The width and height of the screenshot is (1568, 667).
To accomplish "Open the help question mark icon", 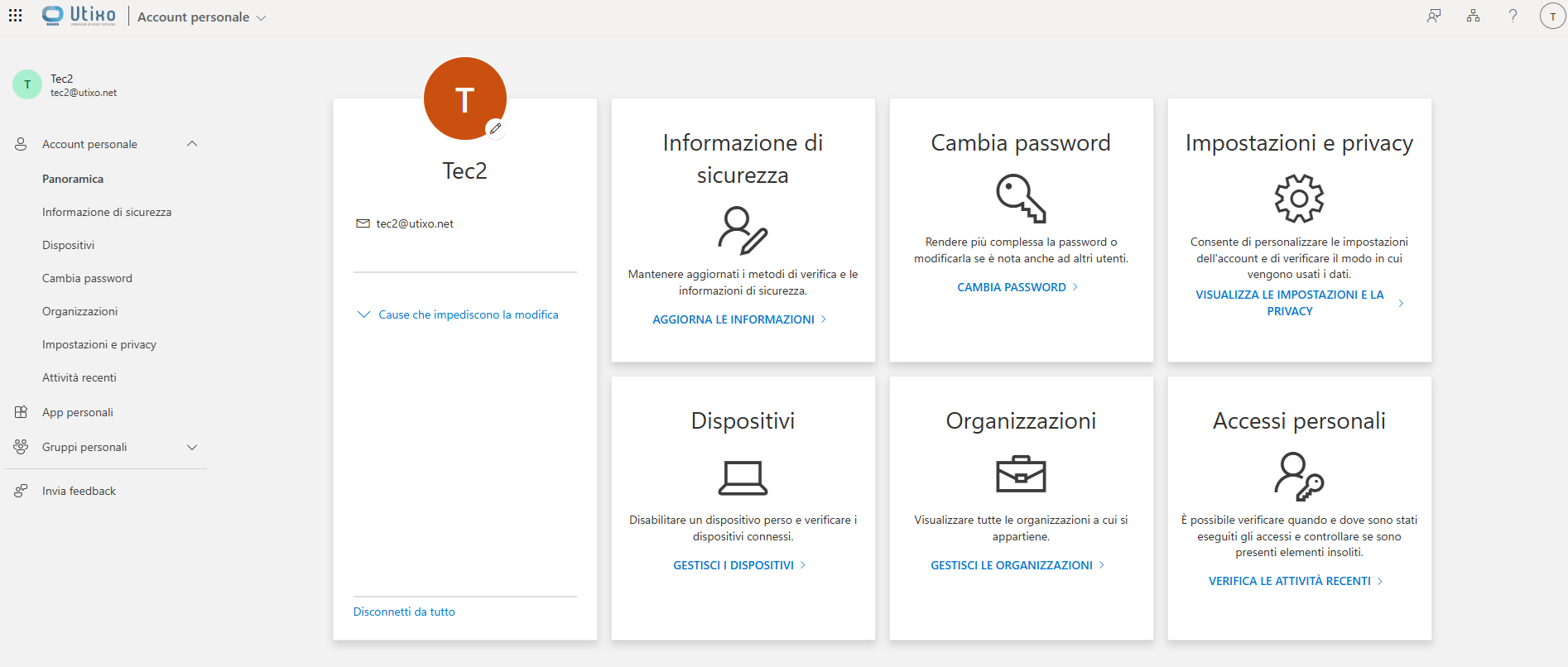I will tap(1513, 16).
